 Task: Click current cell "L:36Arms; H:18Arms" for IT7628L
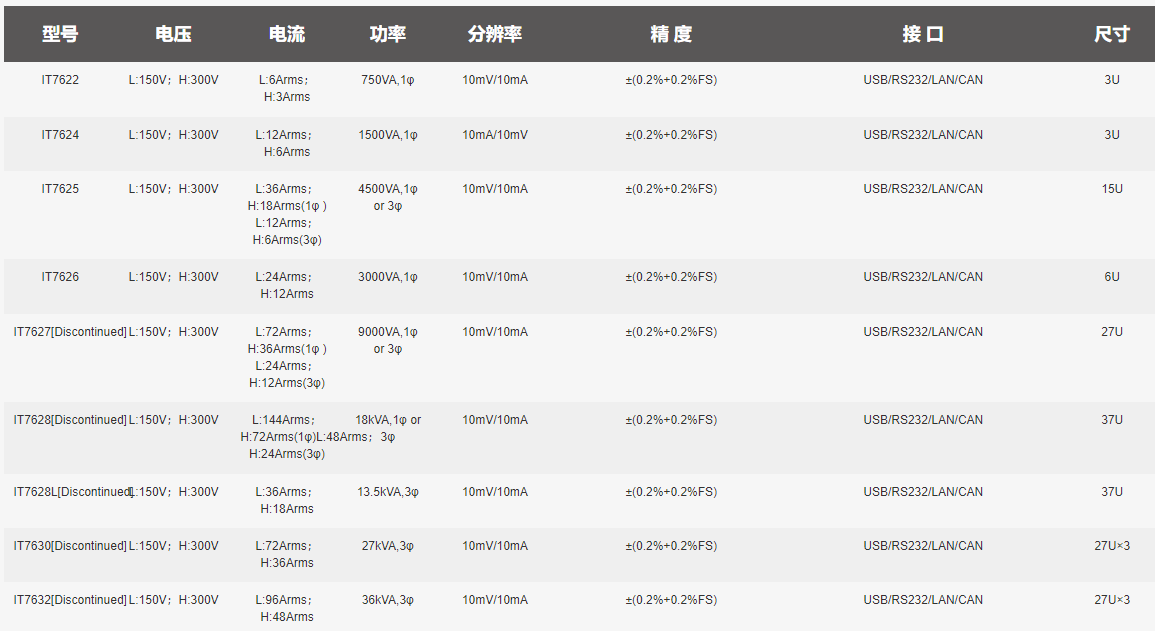(x=287, y=501)
